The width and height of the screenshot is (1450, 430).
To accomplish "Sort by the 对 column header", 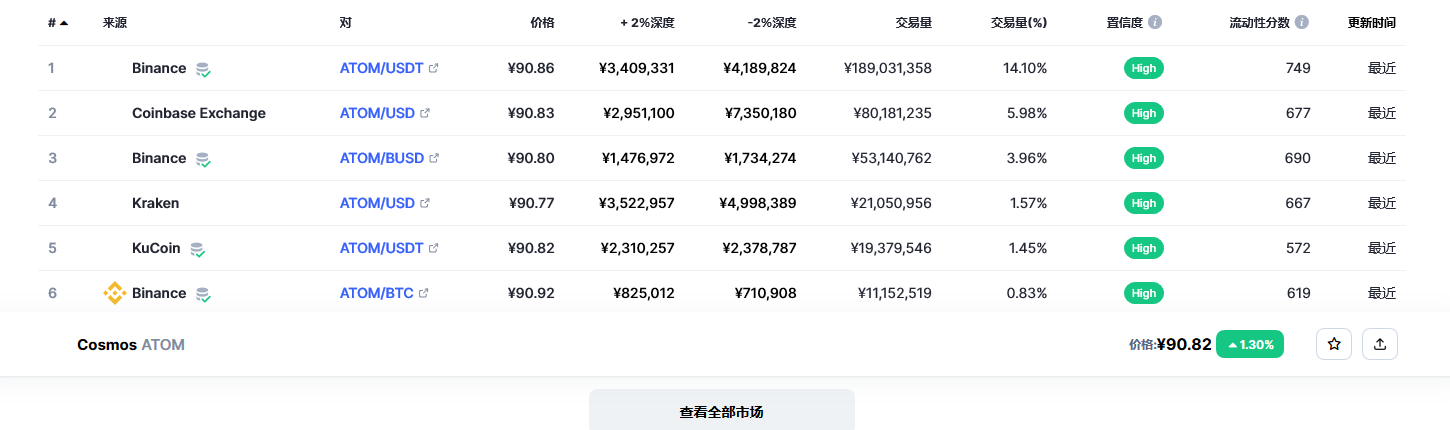I will pyautogui.click(x=346, y=22).
